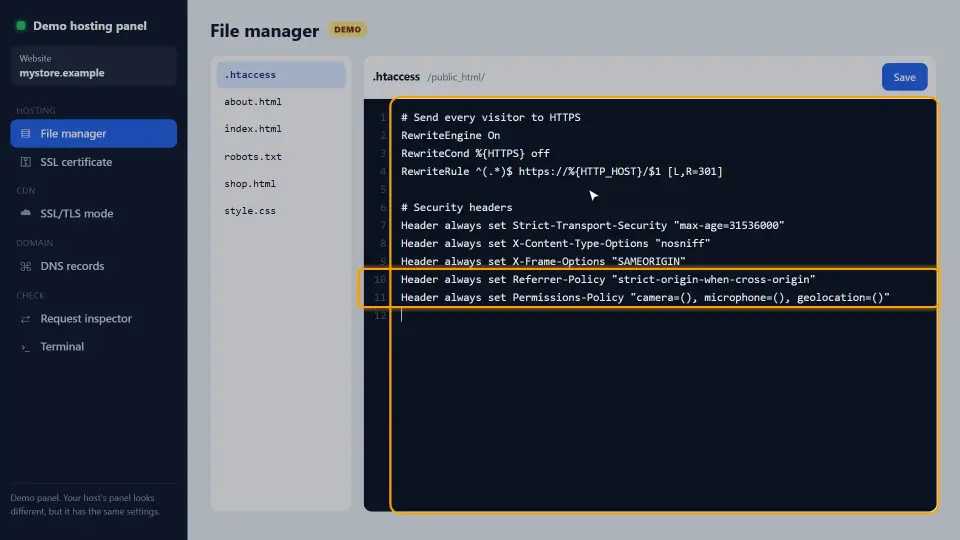This screenshot has width=960, height=540.
Task: Save the .htaccess file
Action: coord(904,77)
